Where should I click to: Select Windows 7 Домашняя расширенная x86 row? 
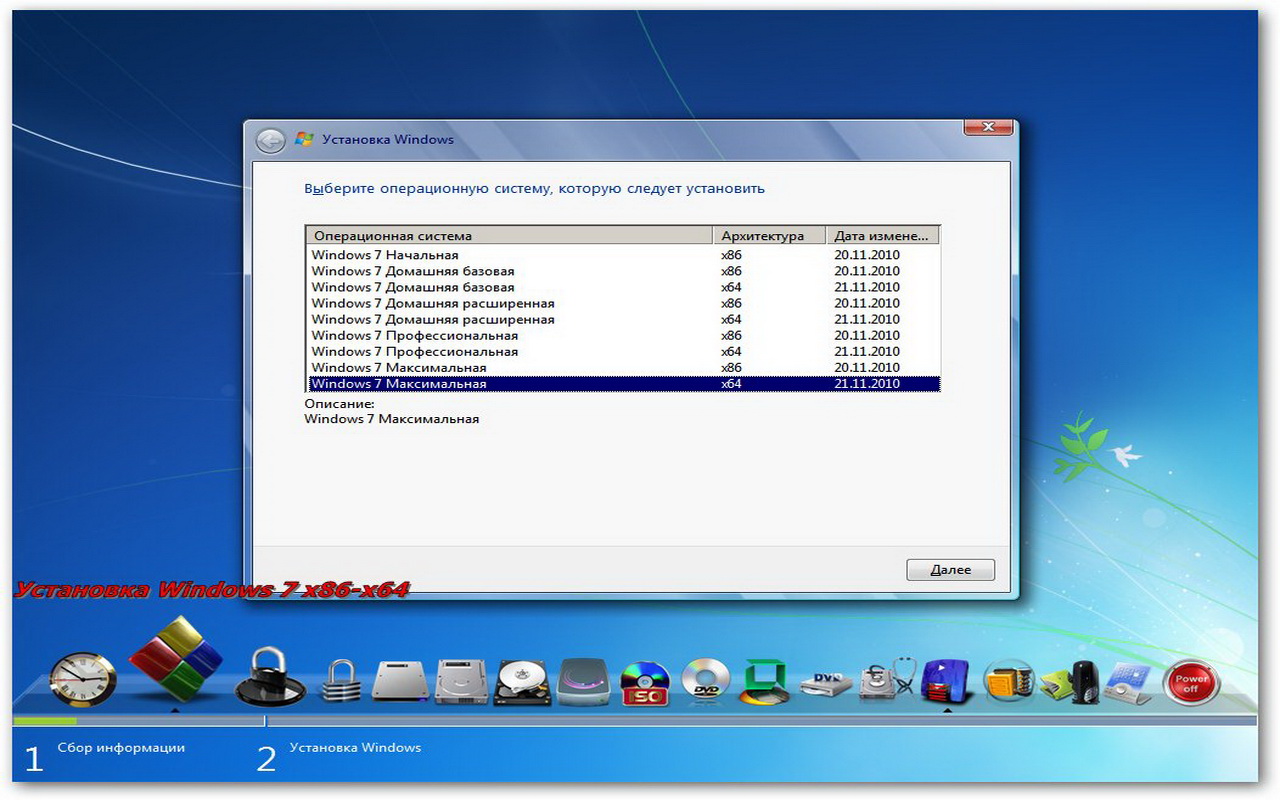pyautogui.click(x=623, y=303)
